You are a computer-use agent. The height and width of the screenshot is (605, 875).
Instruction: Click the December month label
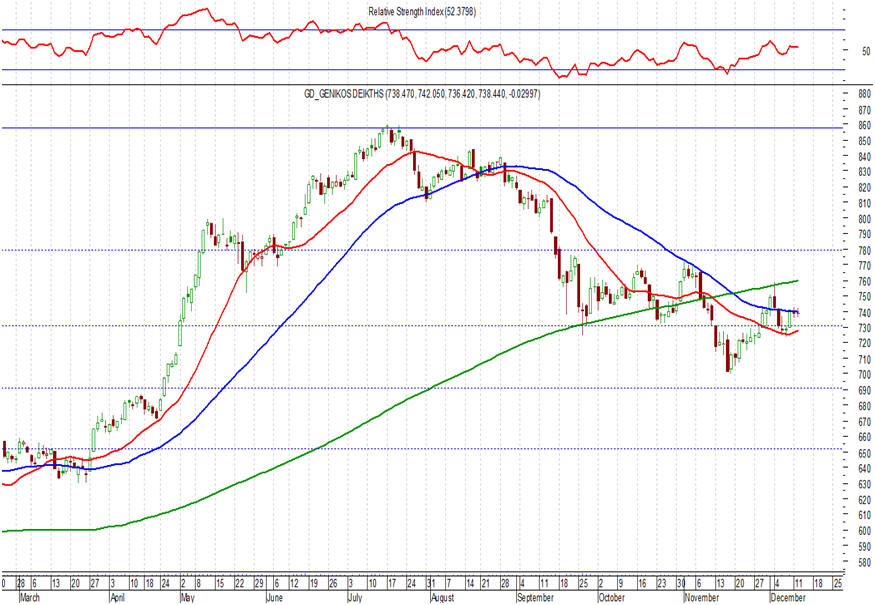(x=787, y=597)
